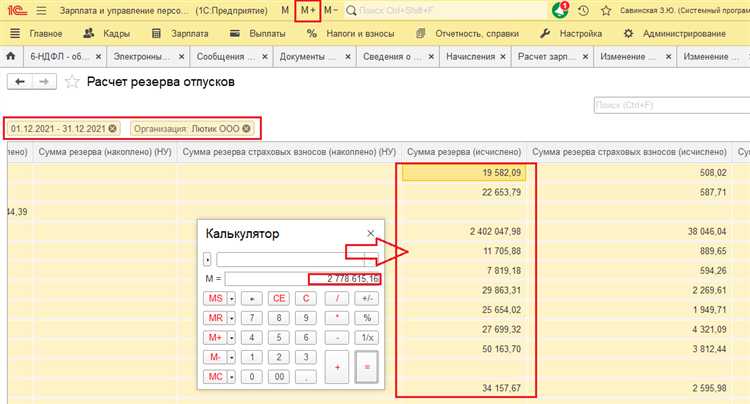This screenshot has height=404, width=750.
Task: Click the table search field
Action: (665, 104)
